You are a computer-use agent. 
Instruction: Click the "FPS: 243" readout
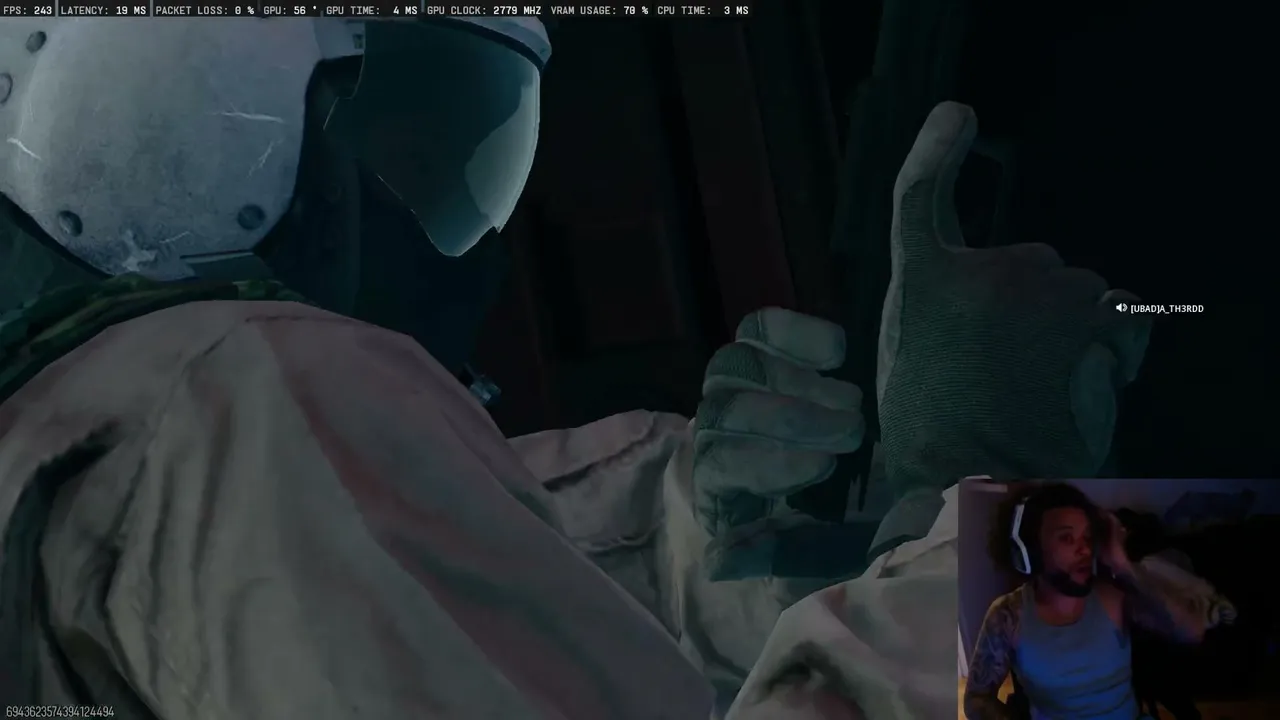point(28,10)
